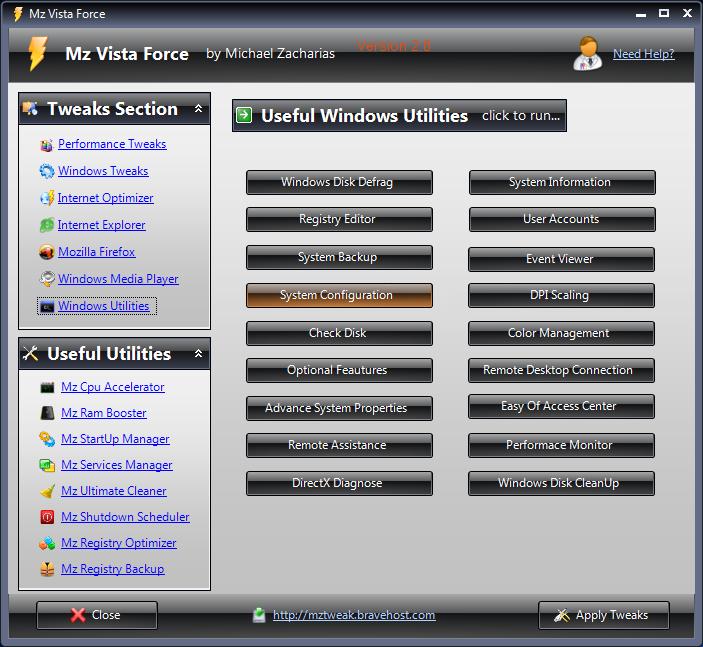
Task: Visit the mztweak.bravehost.com link
Action: (353, 615)
